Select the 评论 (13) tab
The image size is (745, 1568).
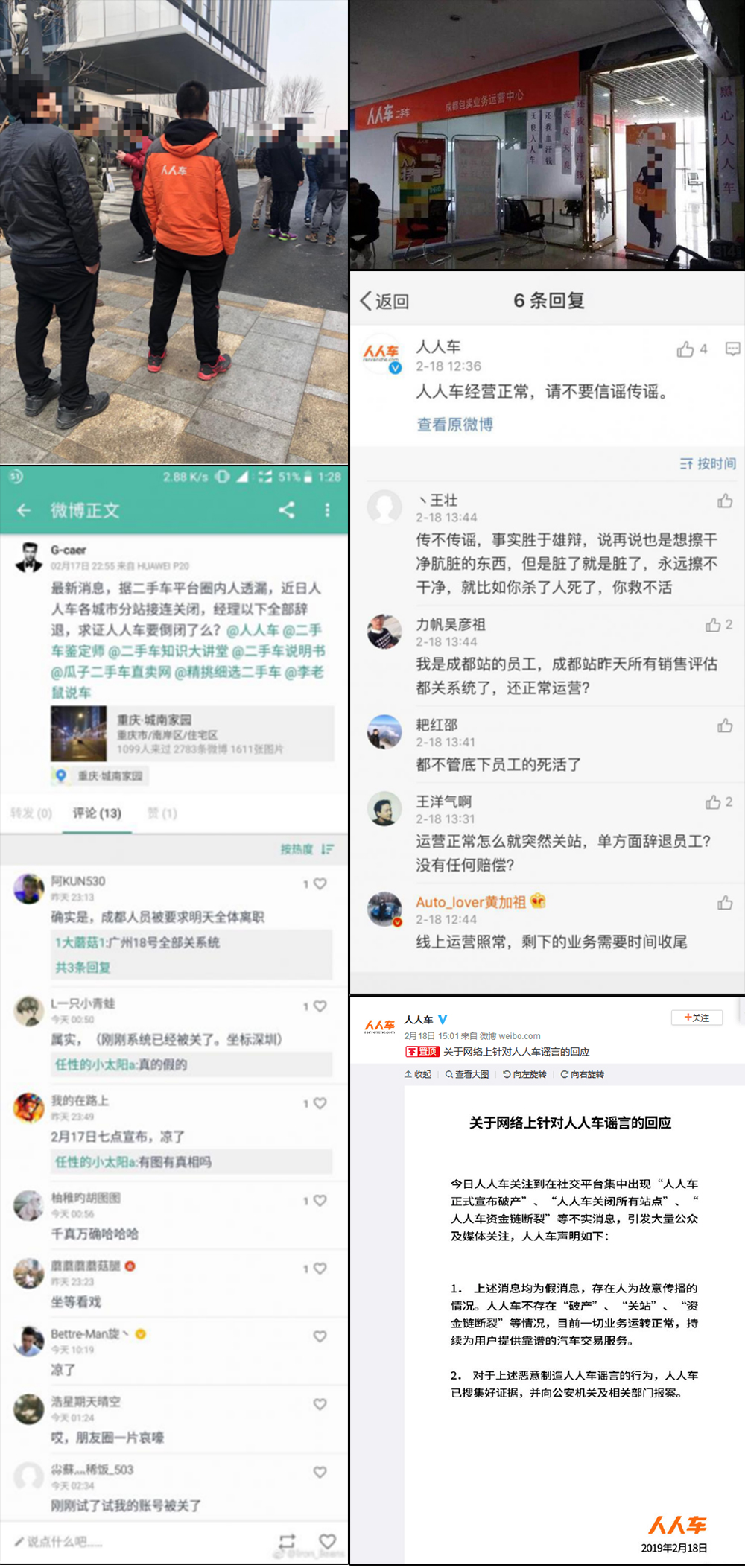[x=97, y=813]
